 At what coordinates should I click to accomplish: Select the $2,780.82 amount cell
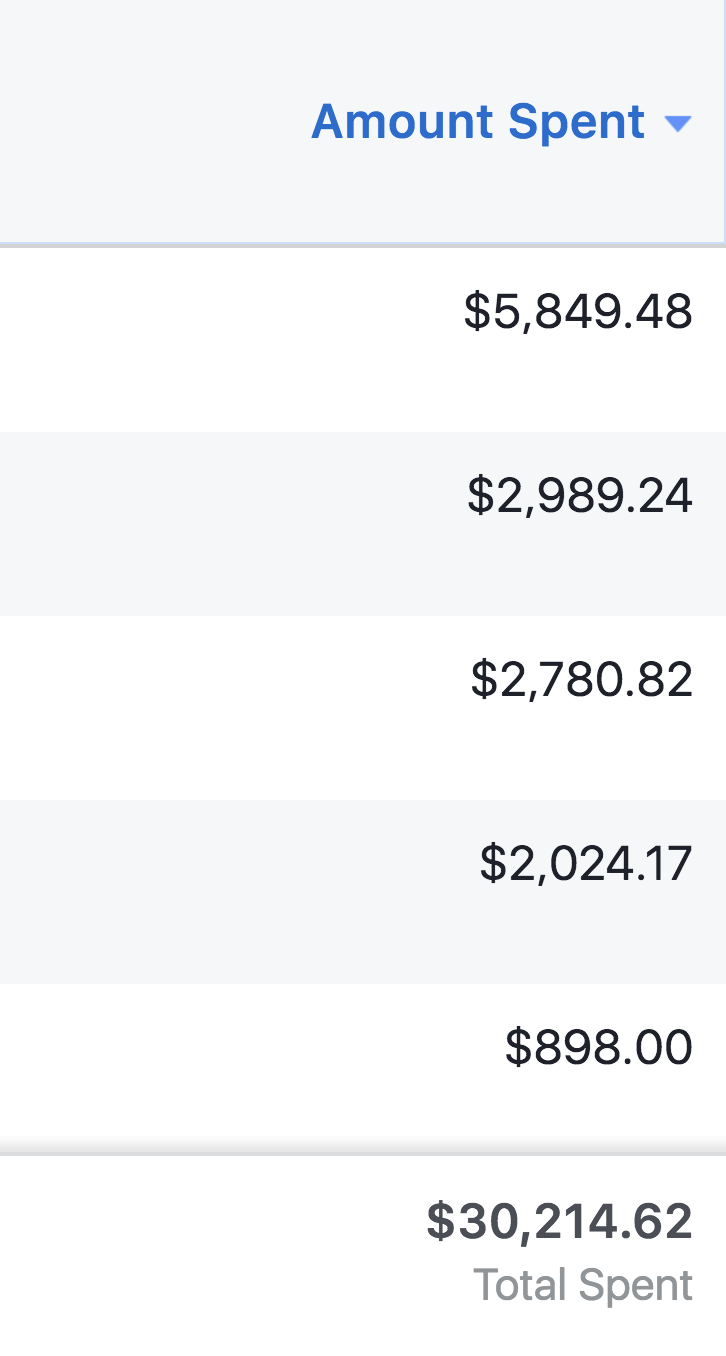(582, 680)
